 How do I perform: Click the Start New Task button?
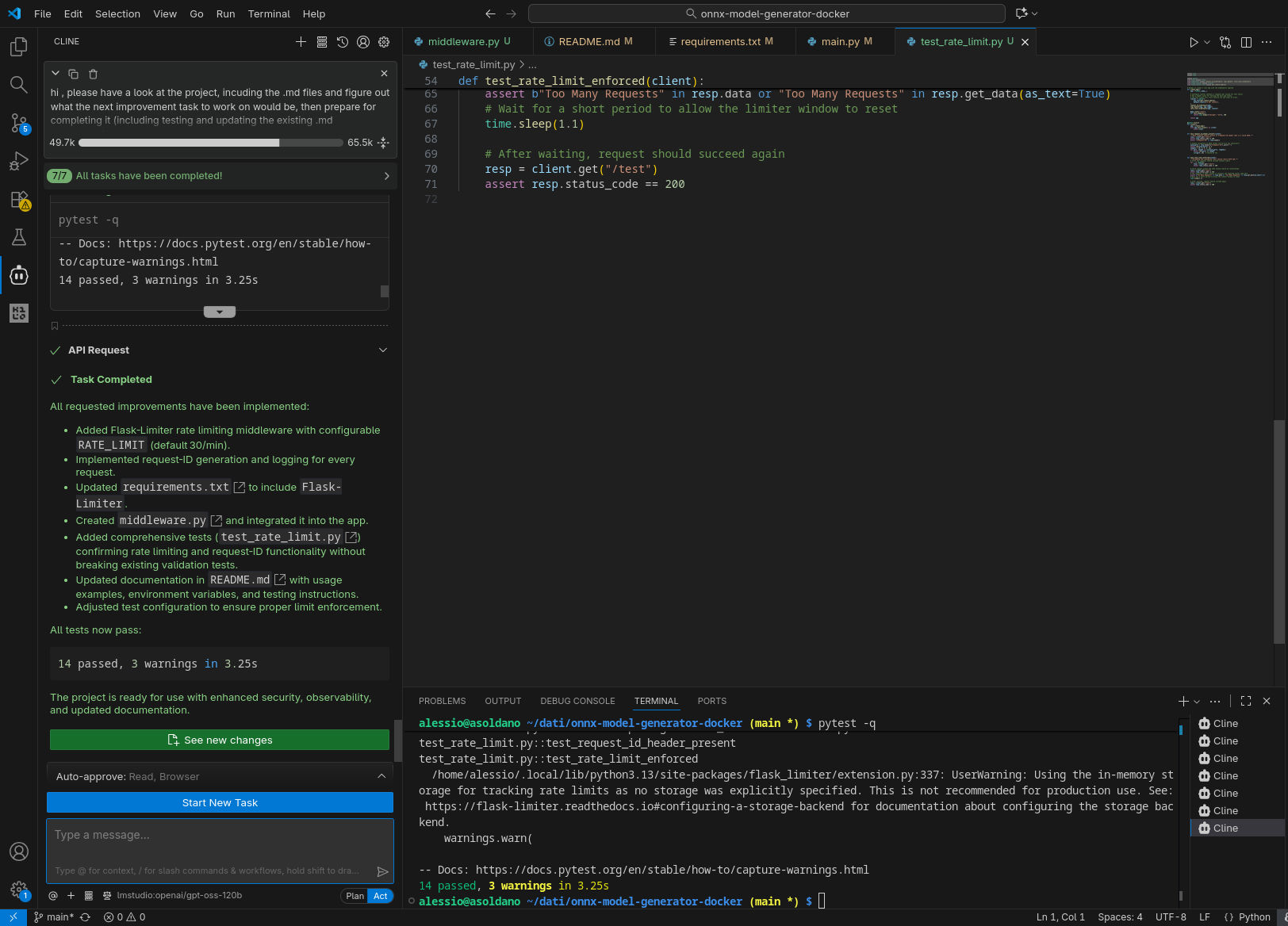[x=220, y=802]
